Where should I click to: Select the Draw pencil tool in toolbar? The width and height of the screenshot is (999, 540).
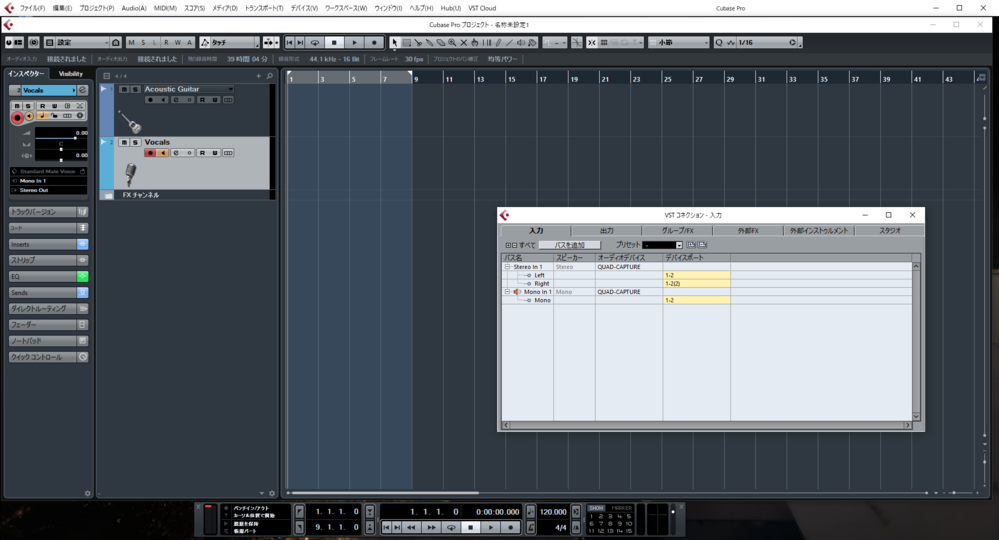(498, 43)
